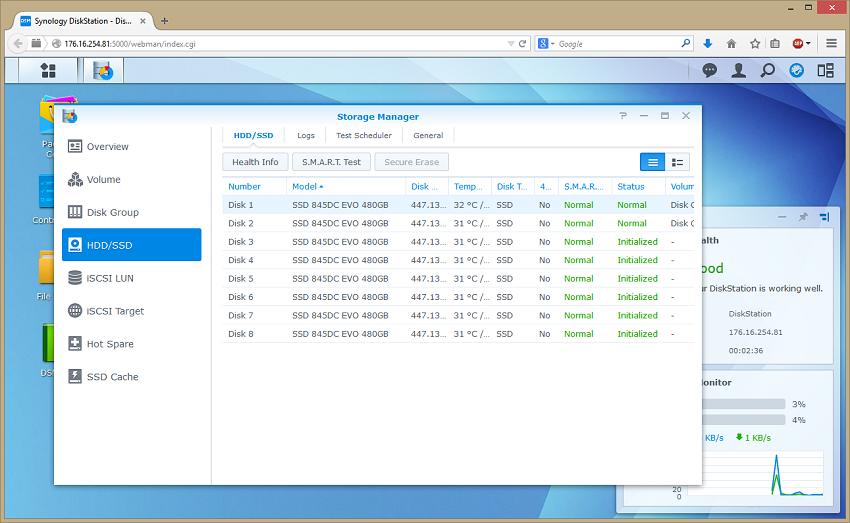Open the DSM notifications speech bubble

(x=709, y=70)
